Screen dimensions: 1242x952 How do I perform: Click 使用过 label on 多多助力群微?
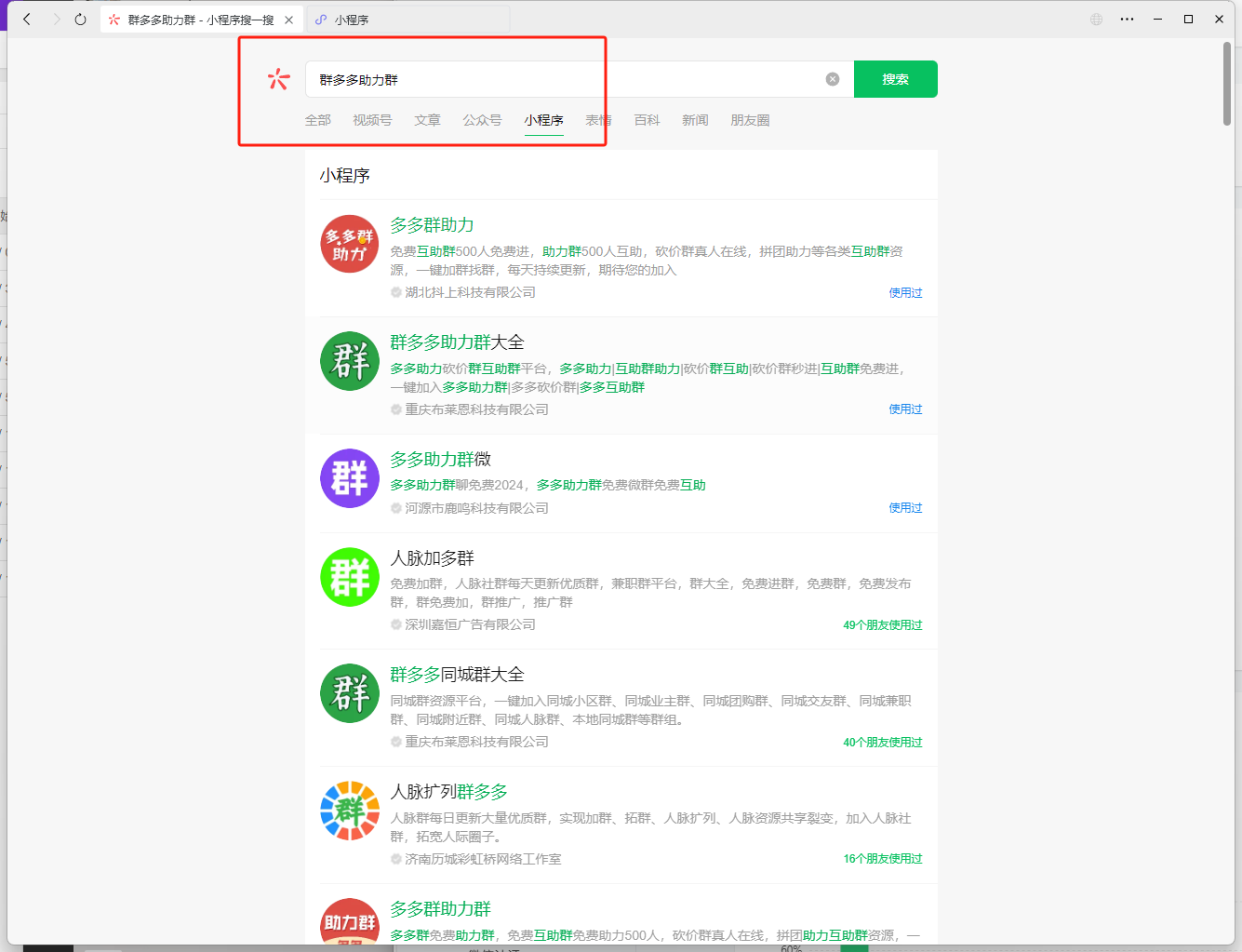coord(905,508)
